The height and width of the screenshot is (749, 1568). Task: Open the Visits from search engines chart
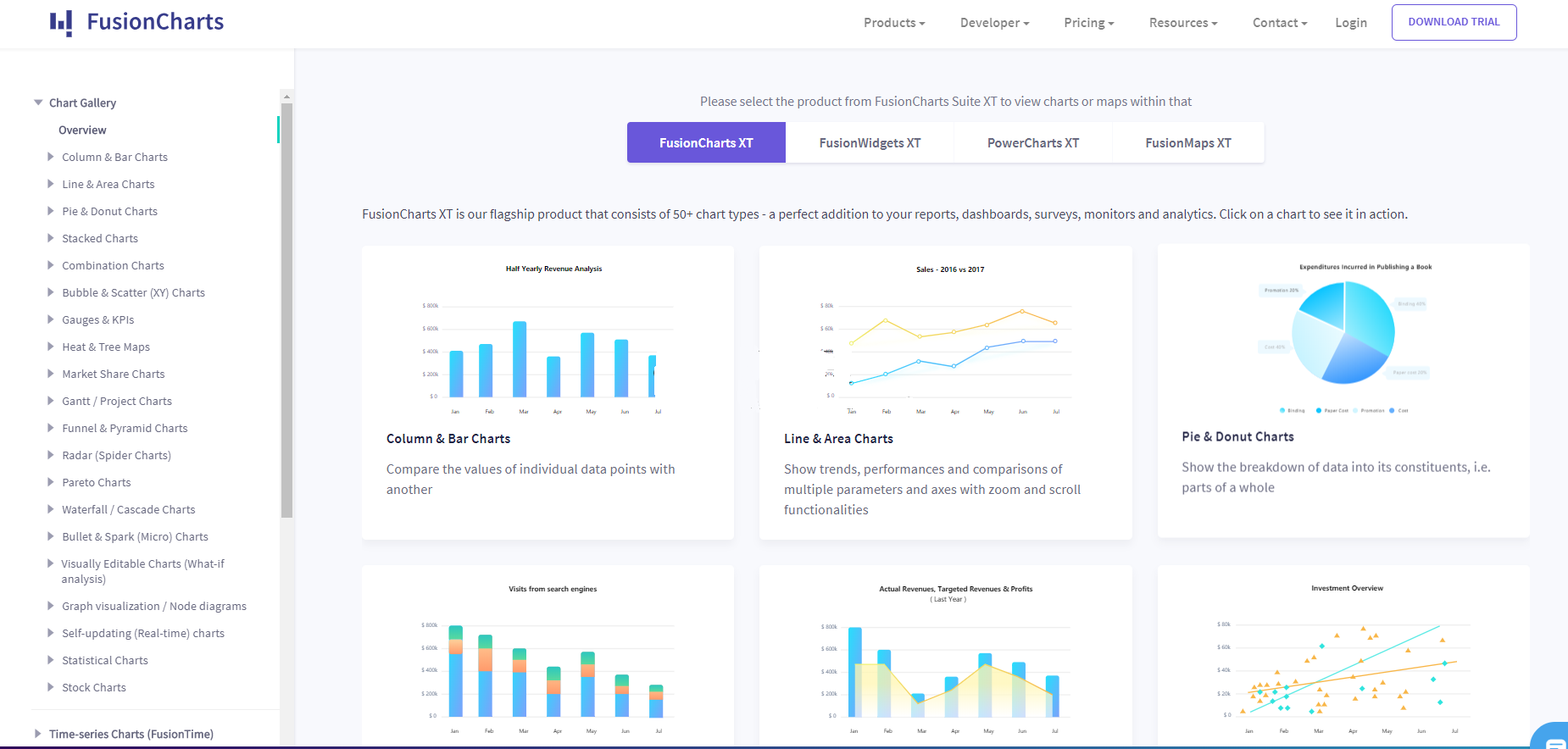click(548, 659)
